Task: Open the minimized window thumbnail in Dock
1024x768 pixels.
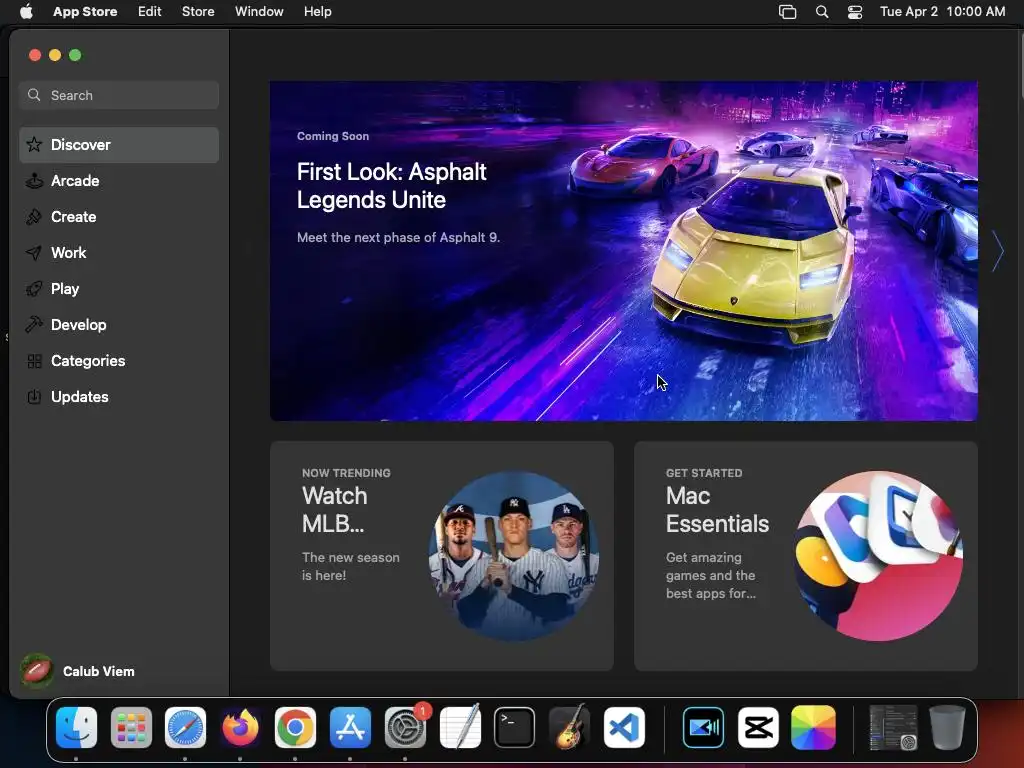Action: point(893,728)
